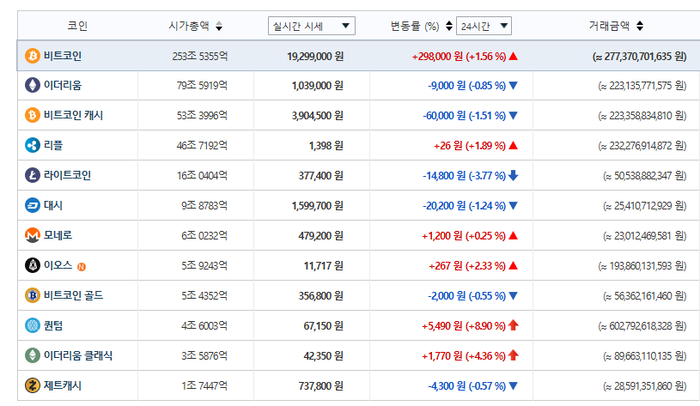
Task: Click change value +267 원 (+2.33 %)
Action: tap(467, 266)
